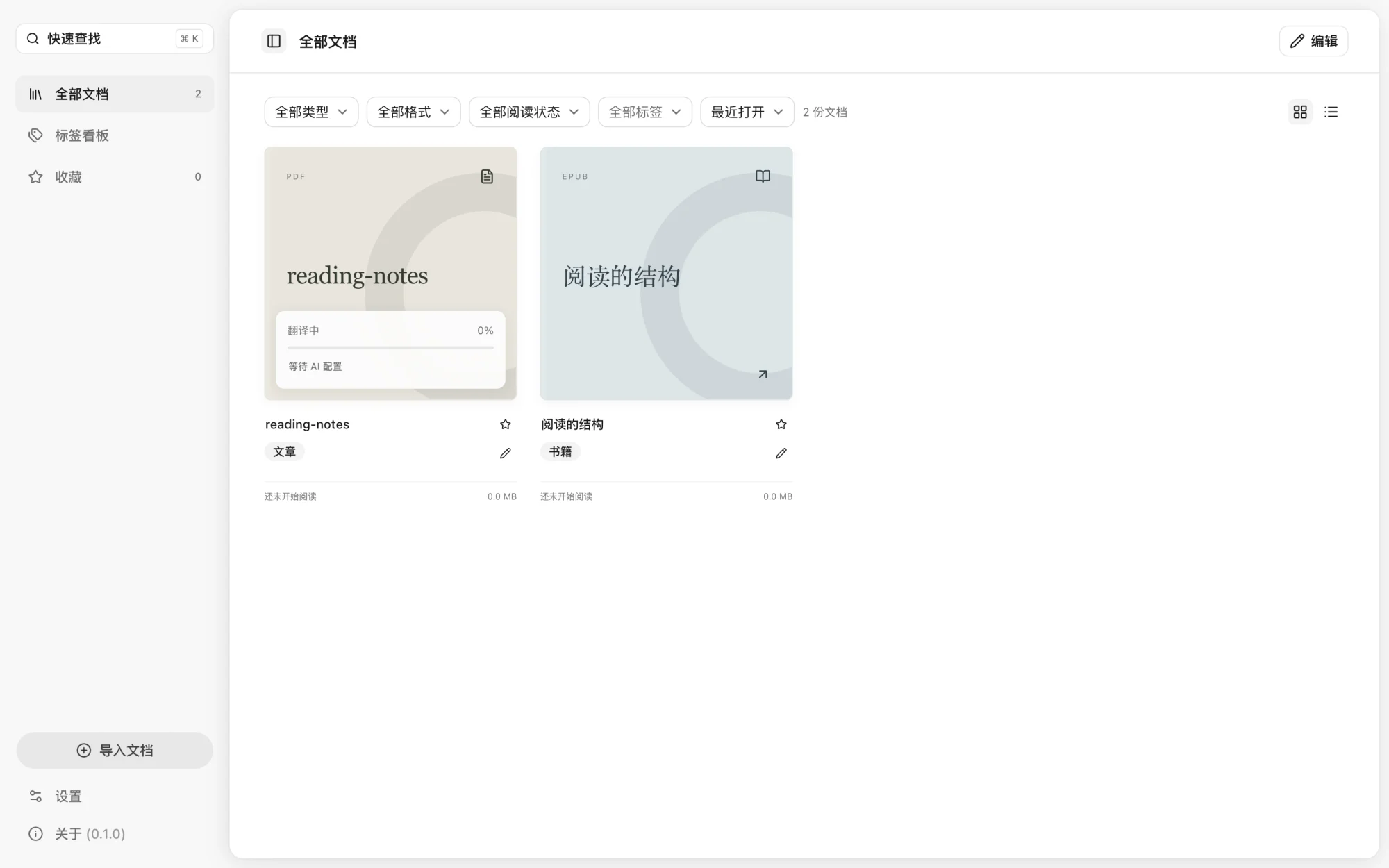Favorite the reading-notes document star
The image size is (1389, 868).
505,424
